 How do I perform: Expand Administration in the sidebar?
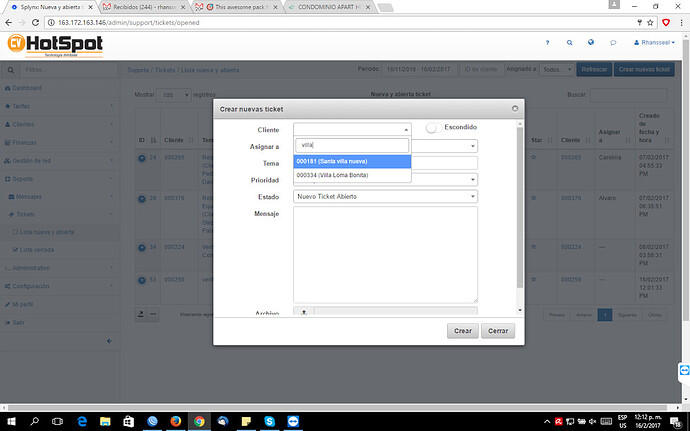point(59,268)
